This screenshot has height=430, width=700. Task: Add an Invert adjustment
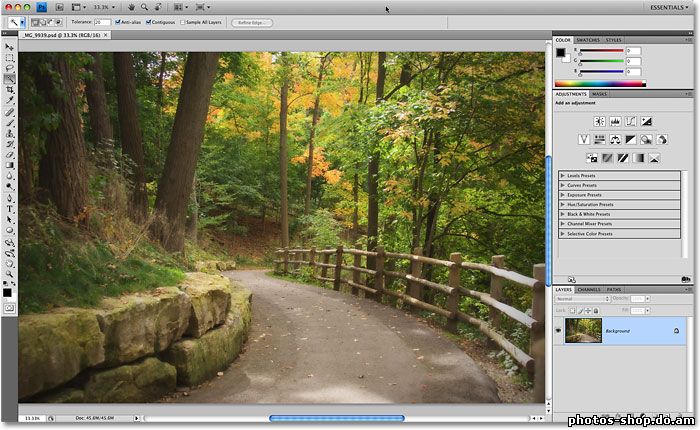coord(592,158)
